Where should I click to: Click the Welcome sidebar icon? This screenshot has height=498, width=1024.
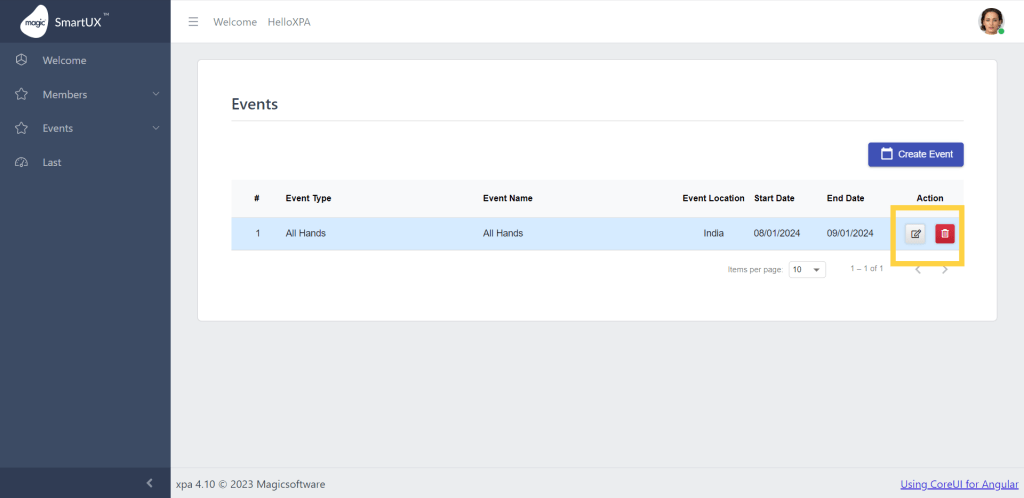coord(21,60)
